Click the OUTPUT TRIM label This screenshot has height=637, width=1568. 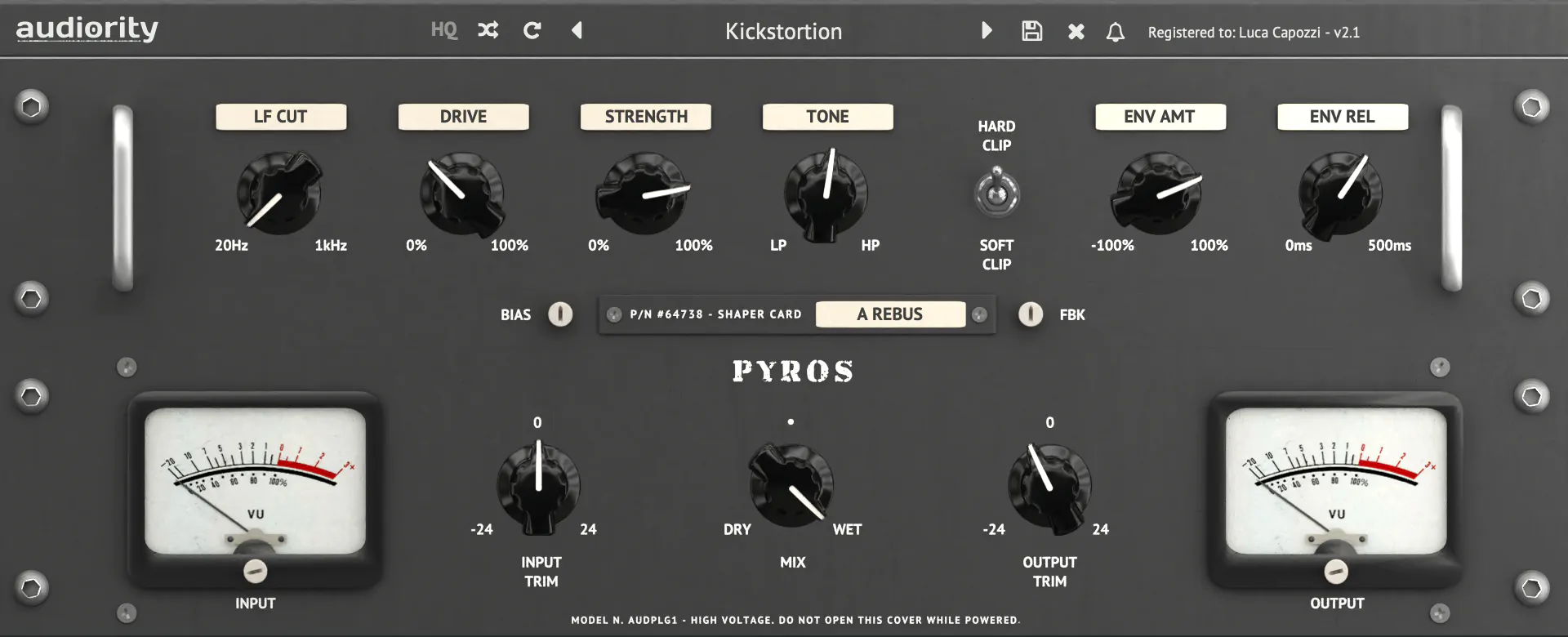click(x=1049, y=572)
